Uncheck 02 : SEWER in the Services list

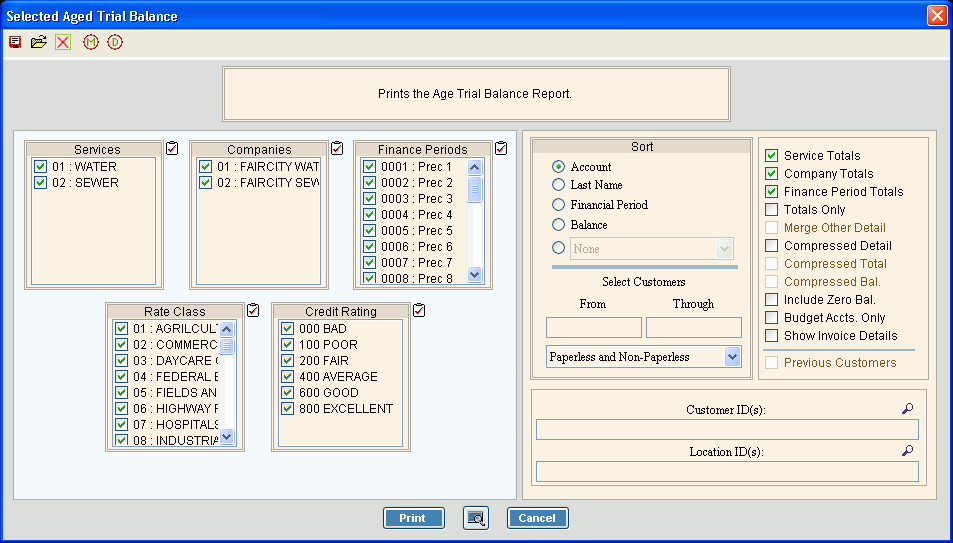pos(40,183)
